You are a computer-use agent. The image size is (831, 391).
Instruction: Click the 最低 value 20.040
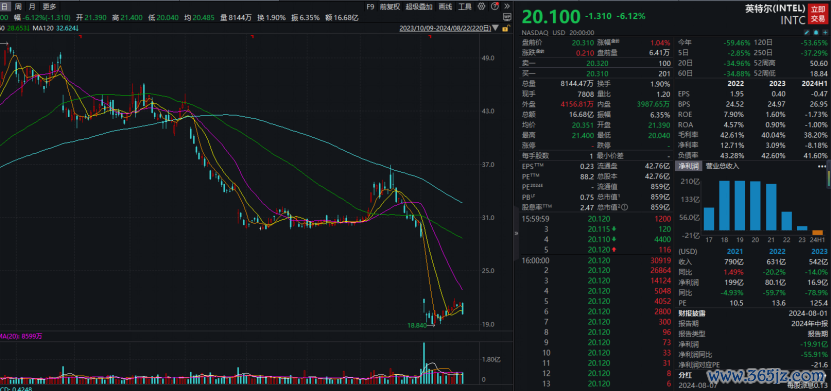tap(659, 135)
